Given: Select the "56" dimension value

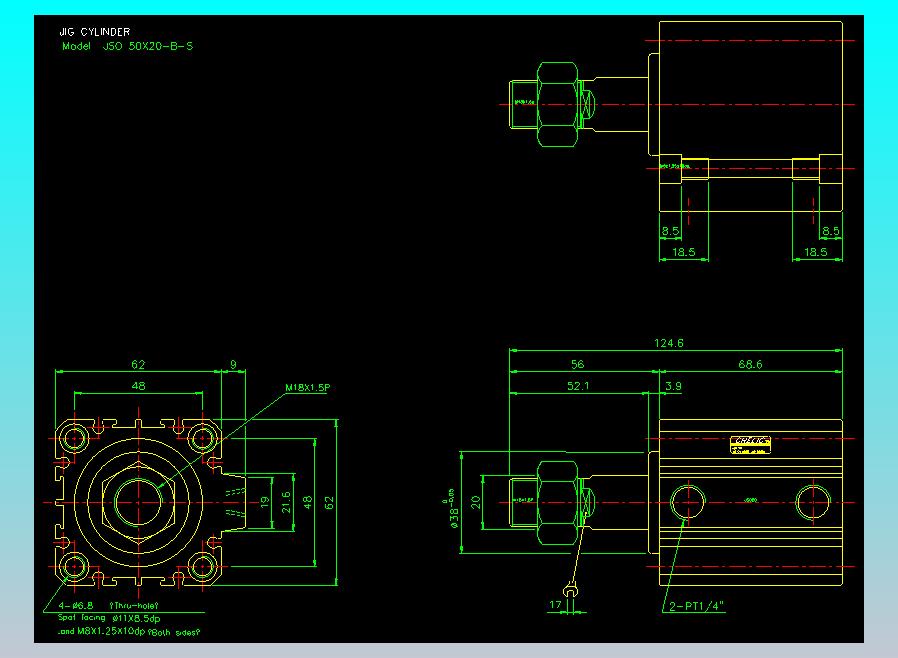Looking at the screenshot, I should point(577,364).
